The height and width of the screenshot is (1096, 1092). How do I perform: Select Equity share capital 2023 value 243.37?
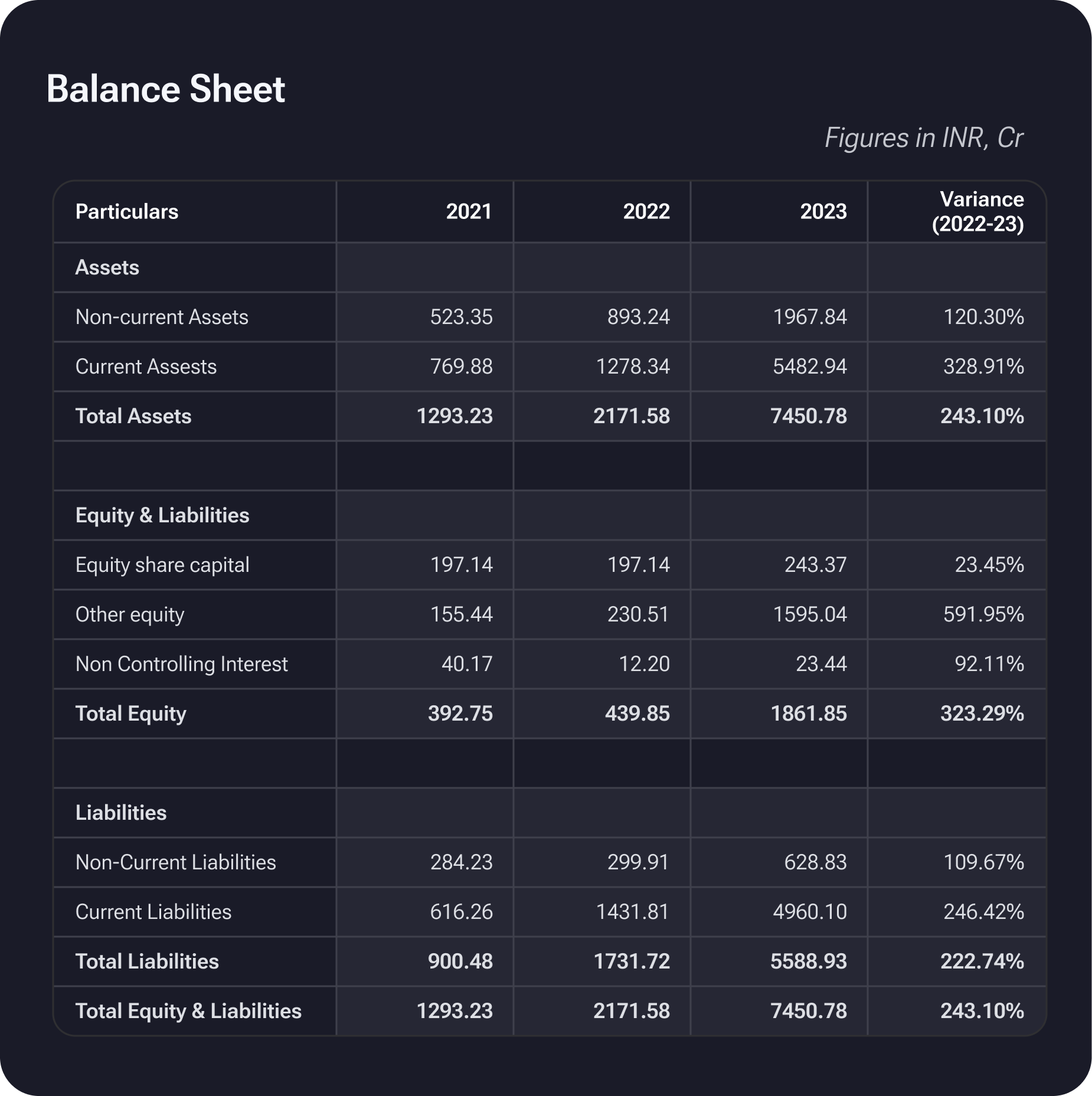point(815,565)
